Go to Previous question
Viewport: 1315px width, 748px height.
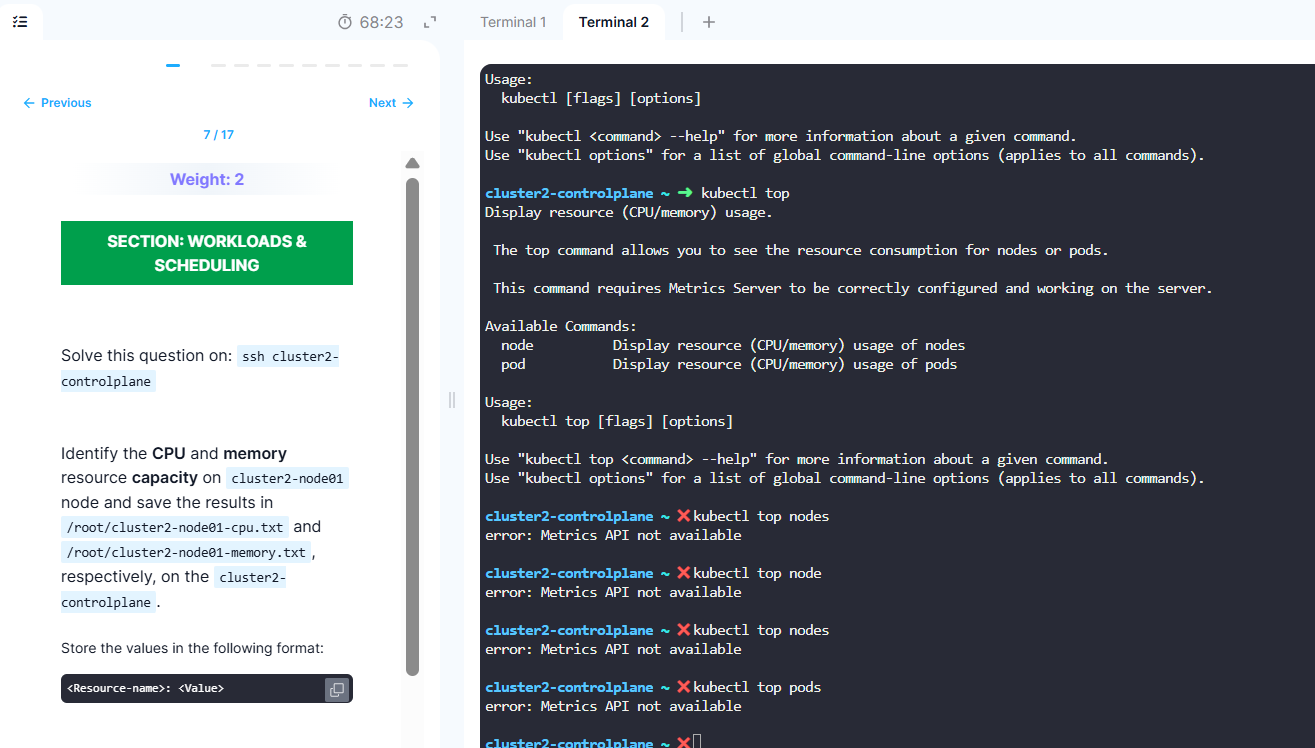(57, 103)
